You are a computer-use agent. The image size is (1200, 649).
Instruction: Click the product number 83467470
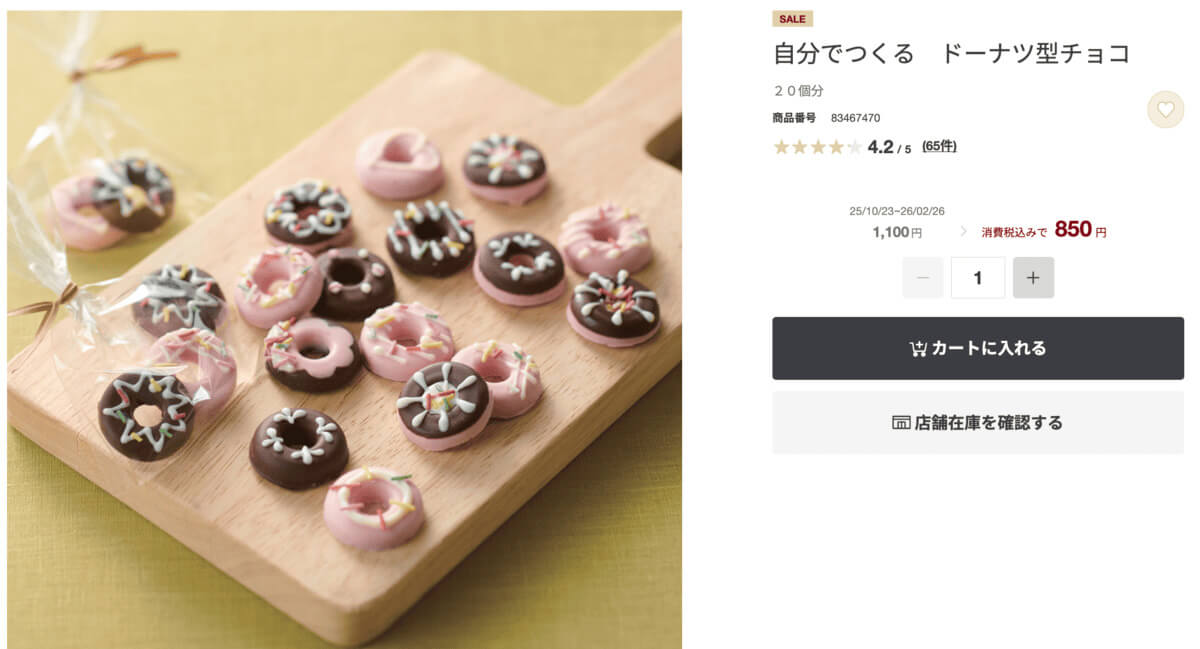pos(857,117)
